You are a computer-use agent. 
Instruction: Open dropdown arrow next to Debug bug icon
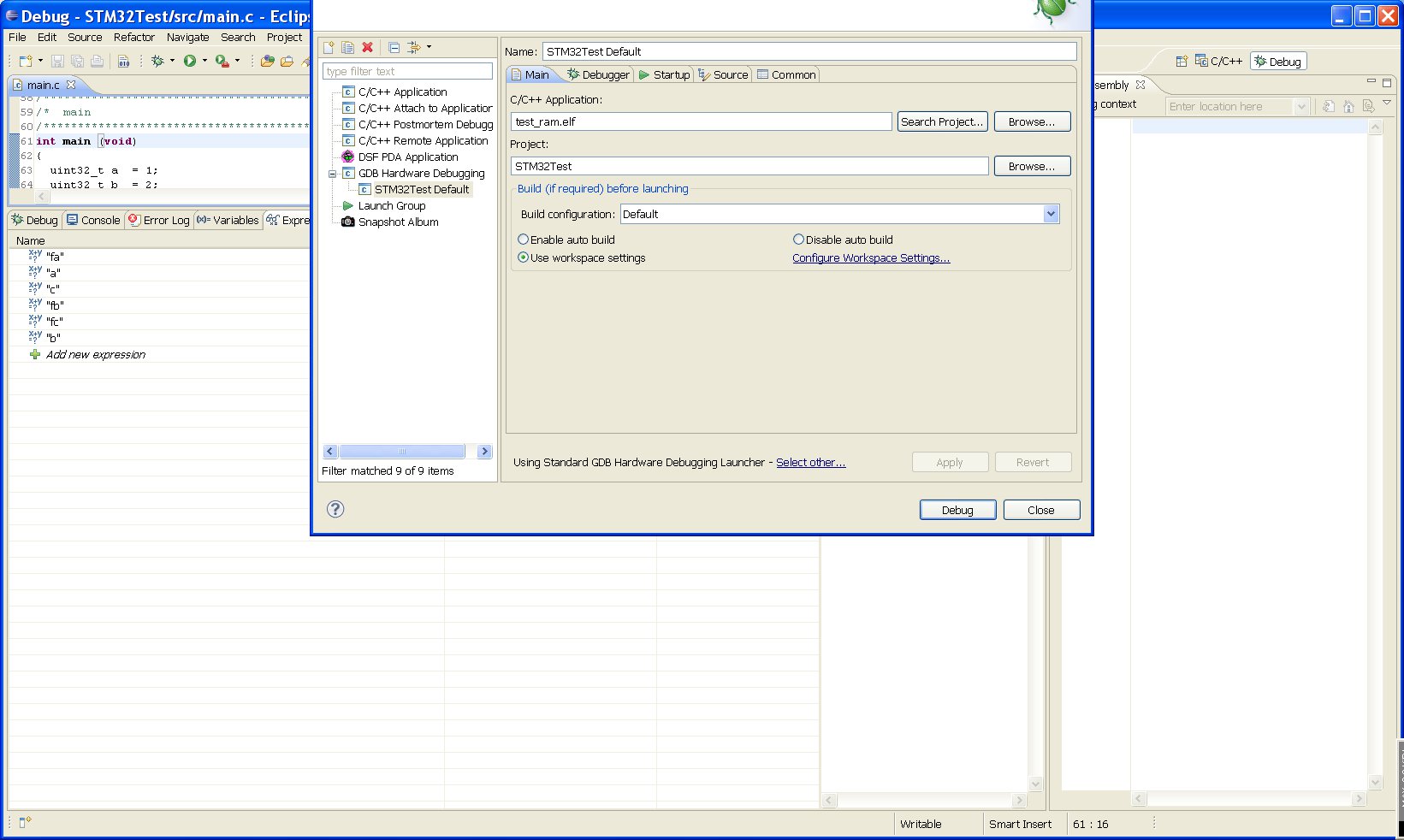pyautogui.click(x=172, y=61)
